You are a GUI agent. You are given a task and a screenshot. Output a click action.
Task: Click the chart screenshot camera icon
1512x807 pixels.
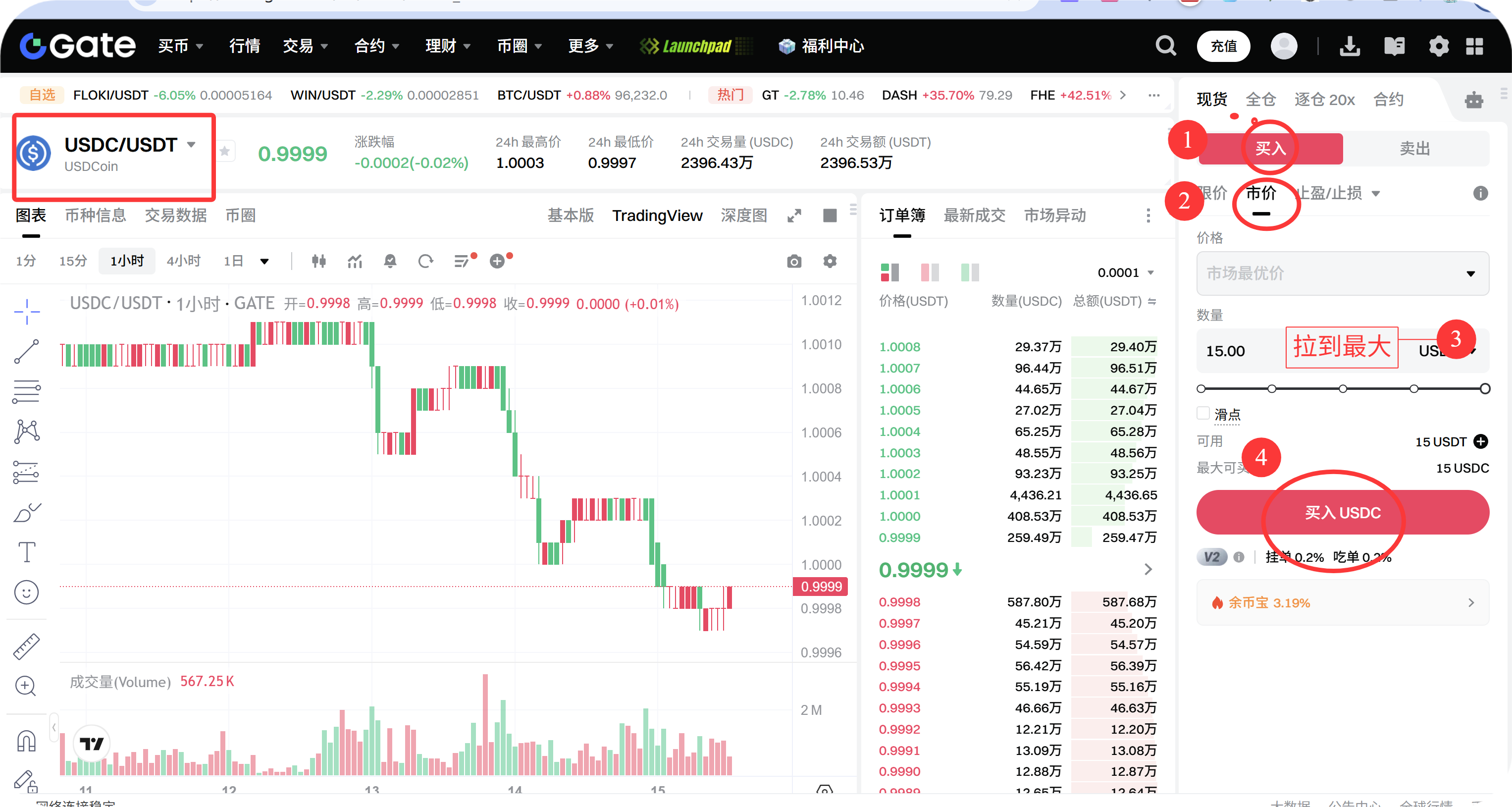pyautogui.click(x=793, y=262)
